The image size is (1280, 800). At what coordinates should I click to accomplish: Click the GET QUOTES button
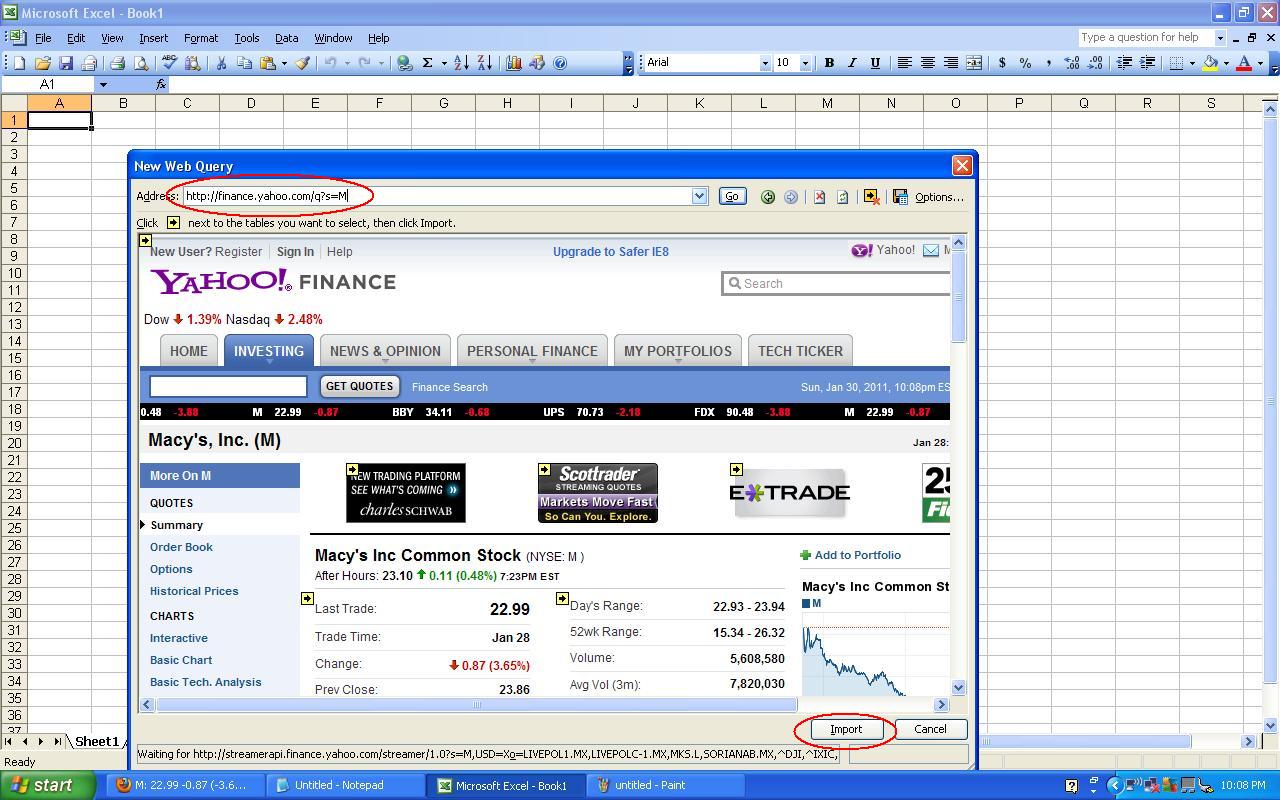(x=359, y=386)
